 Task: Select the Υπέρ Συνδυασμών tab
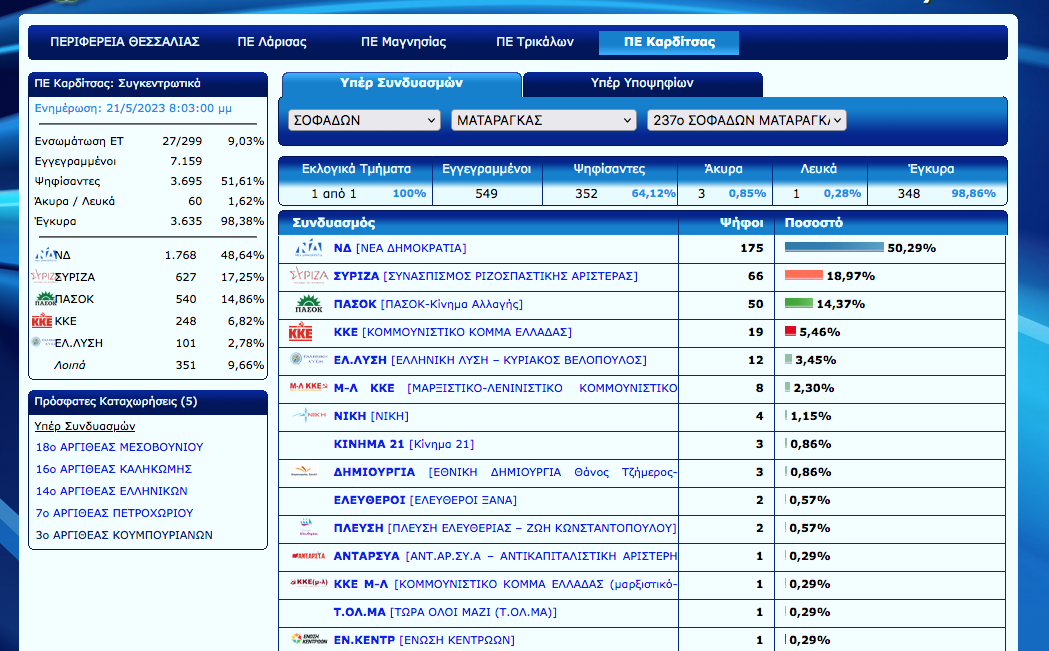(x=401, y=84)
